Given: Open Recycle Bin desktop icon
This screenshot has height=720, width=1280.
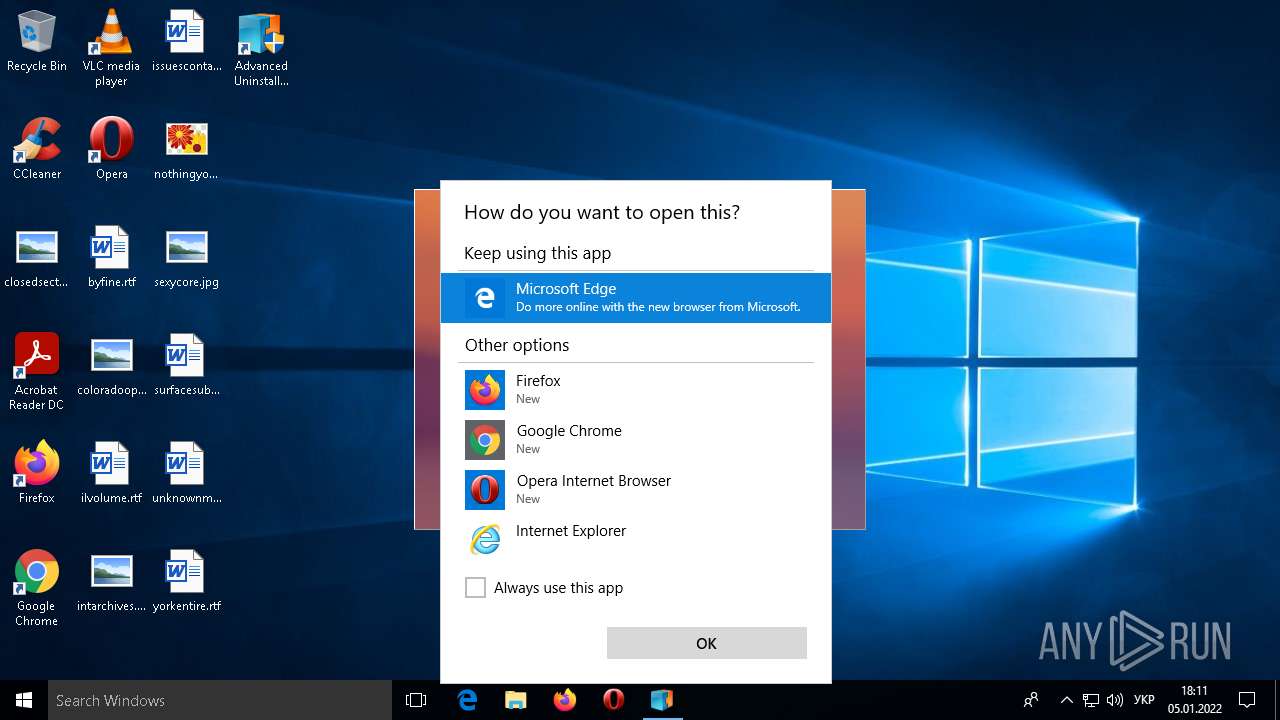Looking at the screenshot, I should pos(37,41).
